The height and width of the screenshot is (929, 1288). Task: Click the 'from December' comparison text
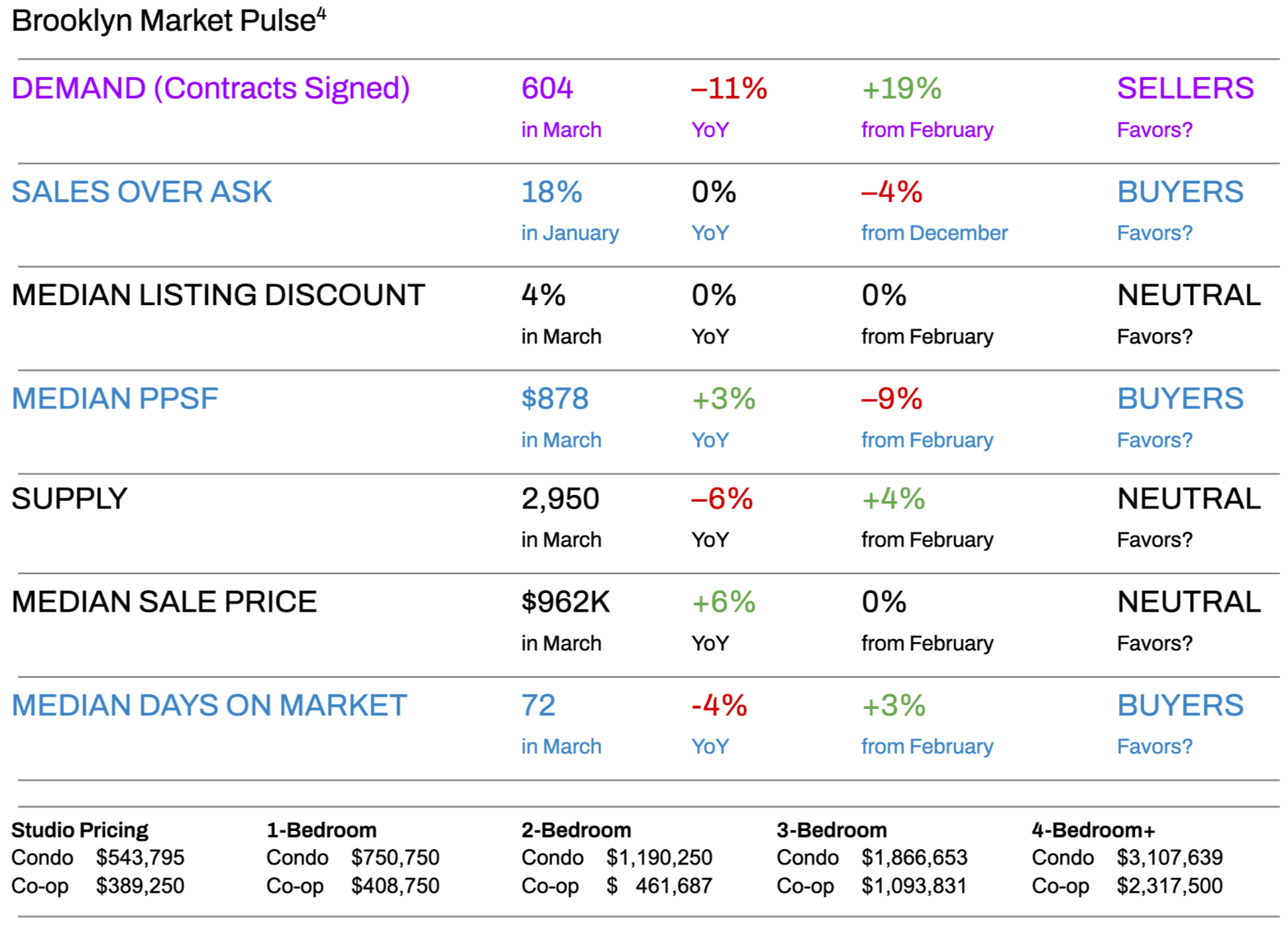934,233
